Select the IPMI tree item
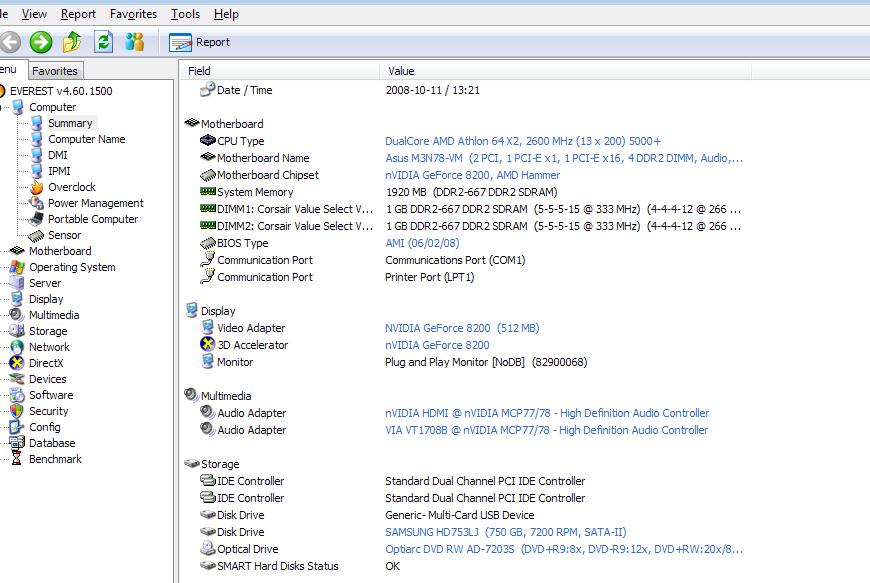 click(x=59, y=171)
